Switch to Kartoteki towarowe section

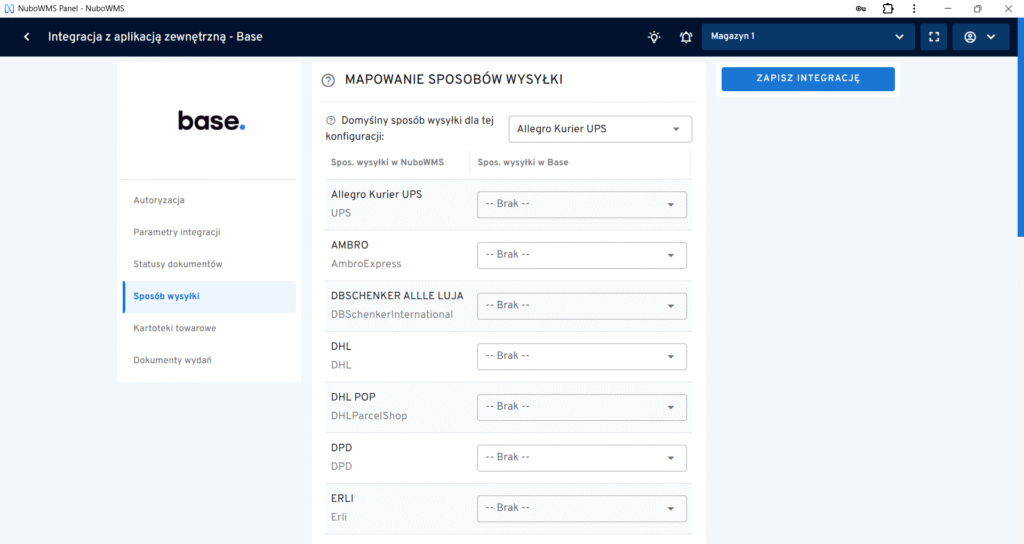pyautogui.click(x=175, y=328)
